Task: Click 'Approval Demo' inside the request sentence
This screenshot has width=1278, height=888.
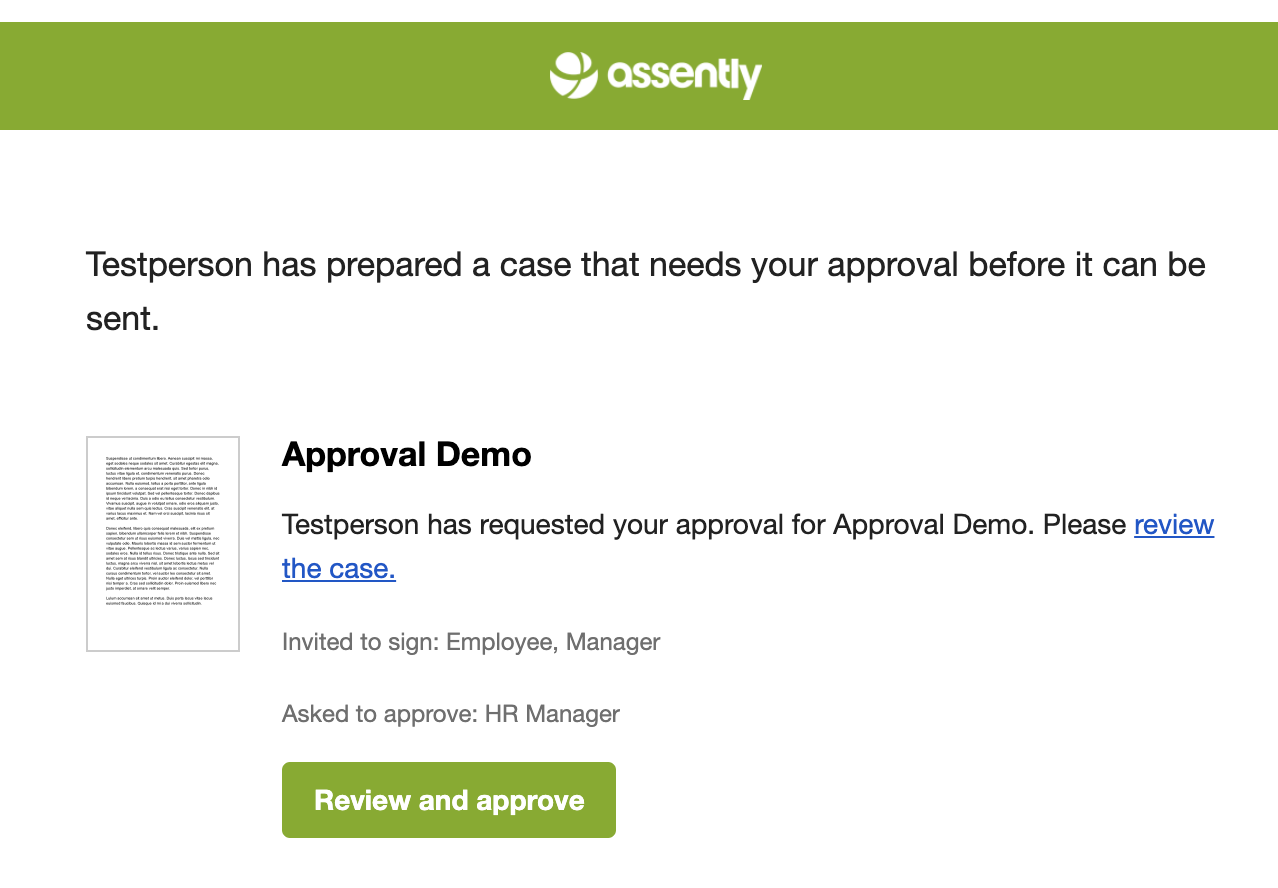Action: (x=933, y=524)
